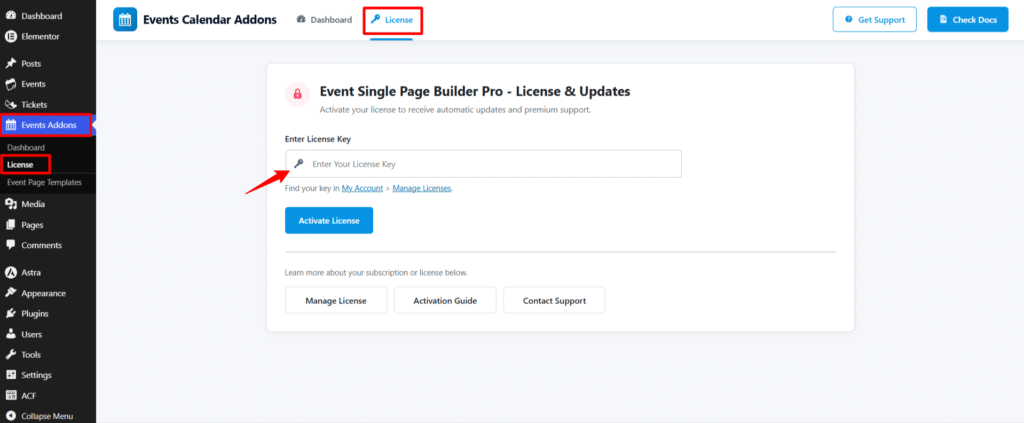Open Events Addons menu item
1024x423 pixels.
(x=48, y=125)
